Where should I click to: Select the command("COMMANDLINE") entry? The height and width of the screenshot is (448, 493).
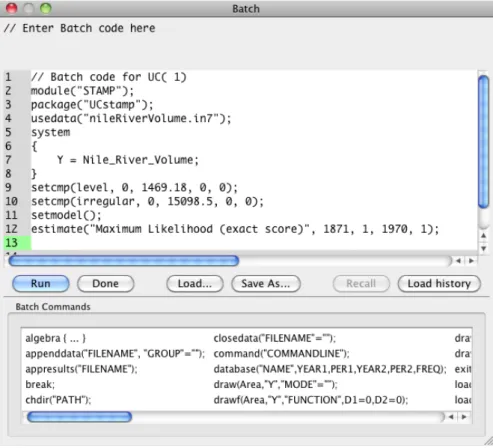(x=281, y=354)
